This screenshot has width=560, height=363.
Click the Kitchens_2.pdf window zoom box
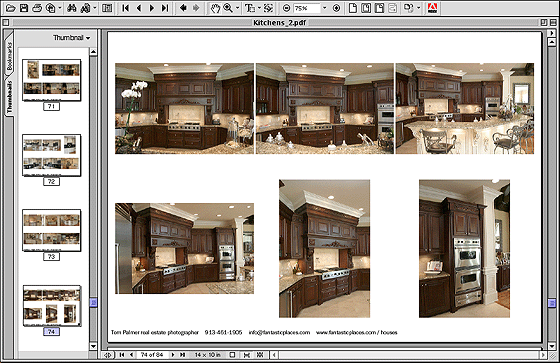[544, 23]
